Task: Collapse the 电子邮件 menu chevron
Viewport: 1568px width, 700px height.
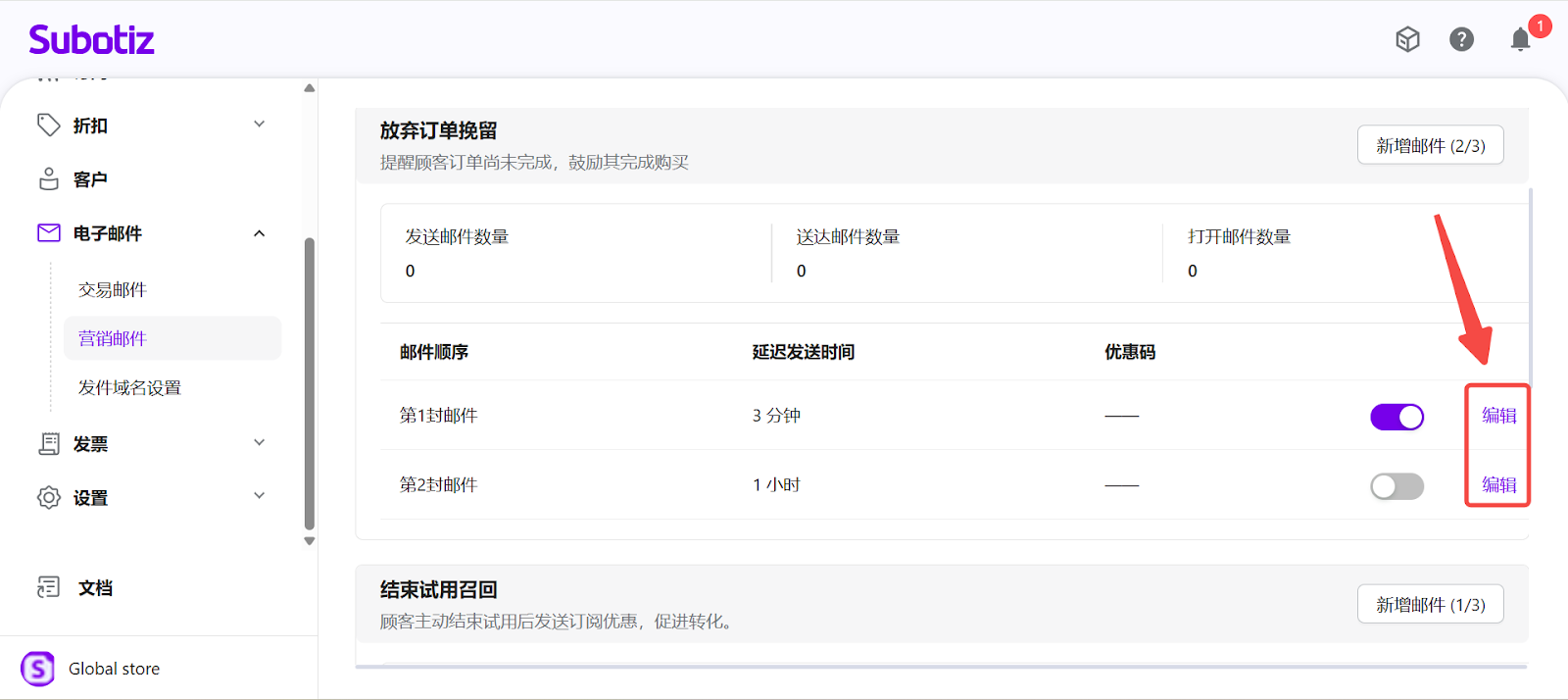Action: pyautogui.click(x=260, y=233)
